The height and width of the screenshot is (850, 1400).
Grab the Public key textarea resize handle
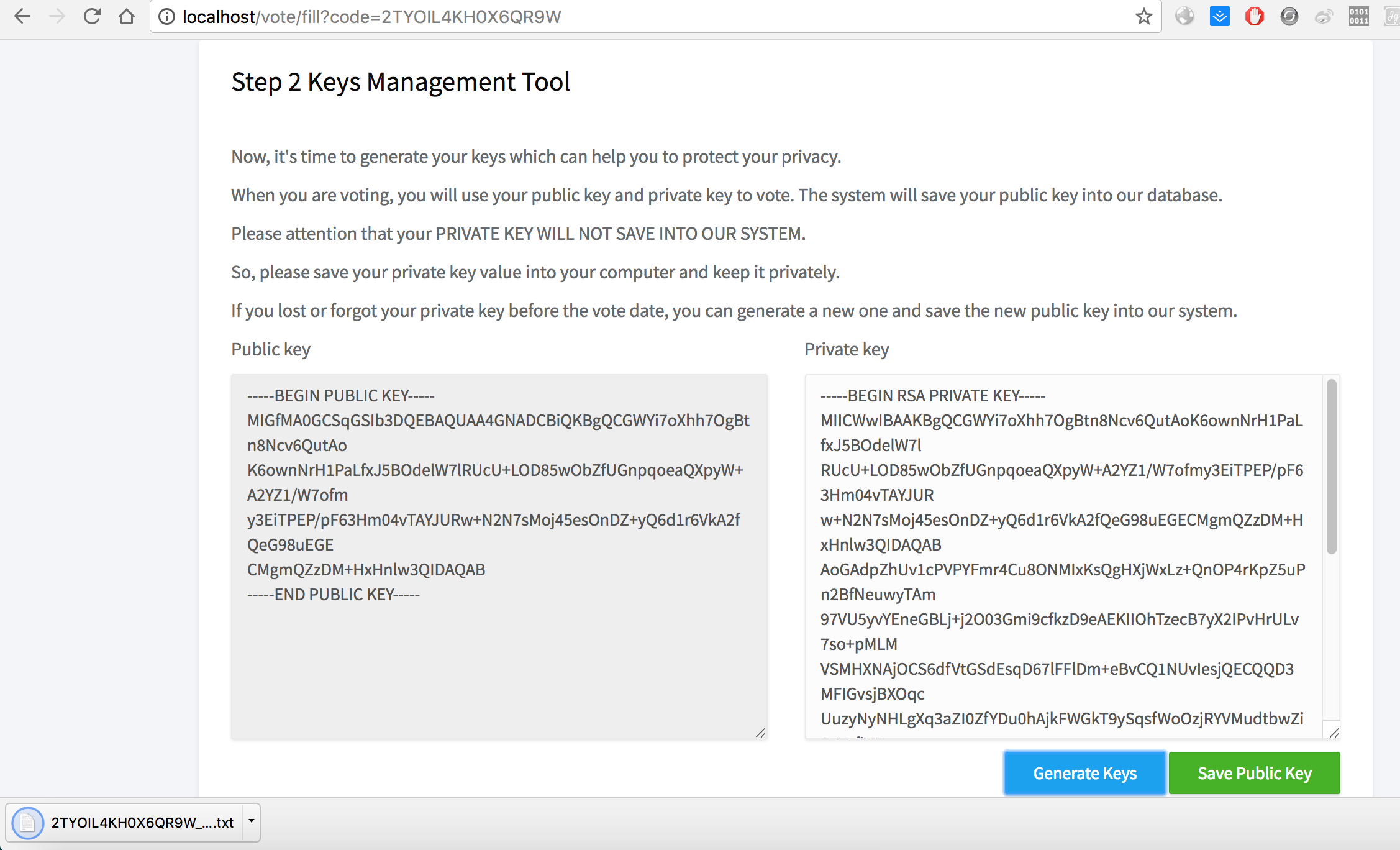761,733
